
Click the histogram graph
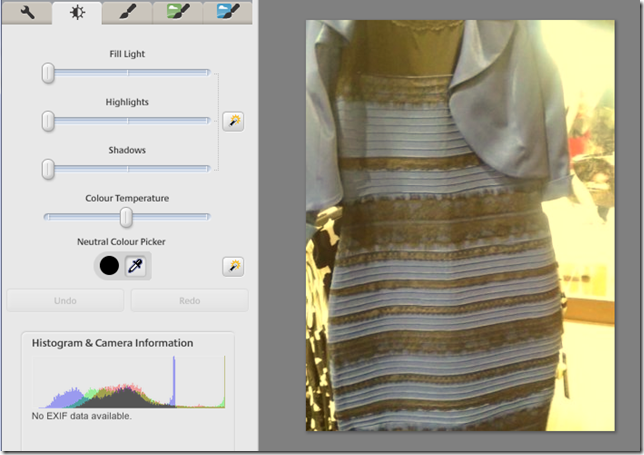(x=130, y=383)
